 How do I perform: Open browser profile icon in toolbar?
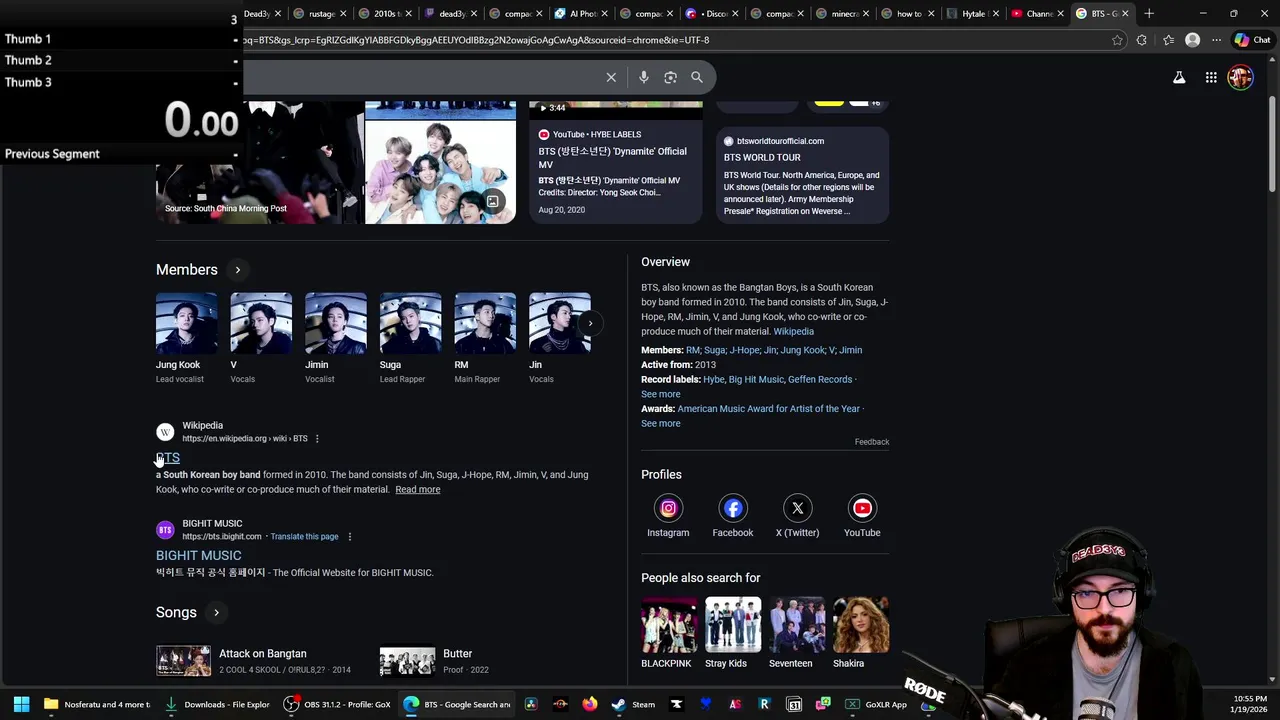click(x=1192, y=40)
